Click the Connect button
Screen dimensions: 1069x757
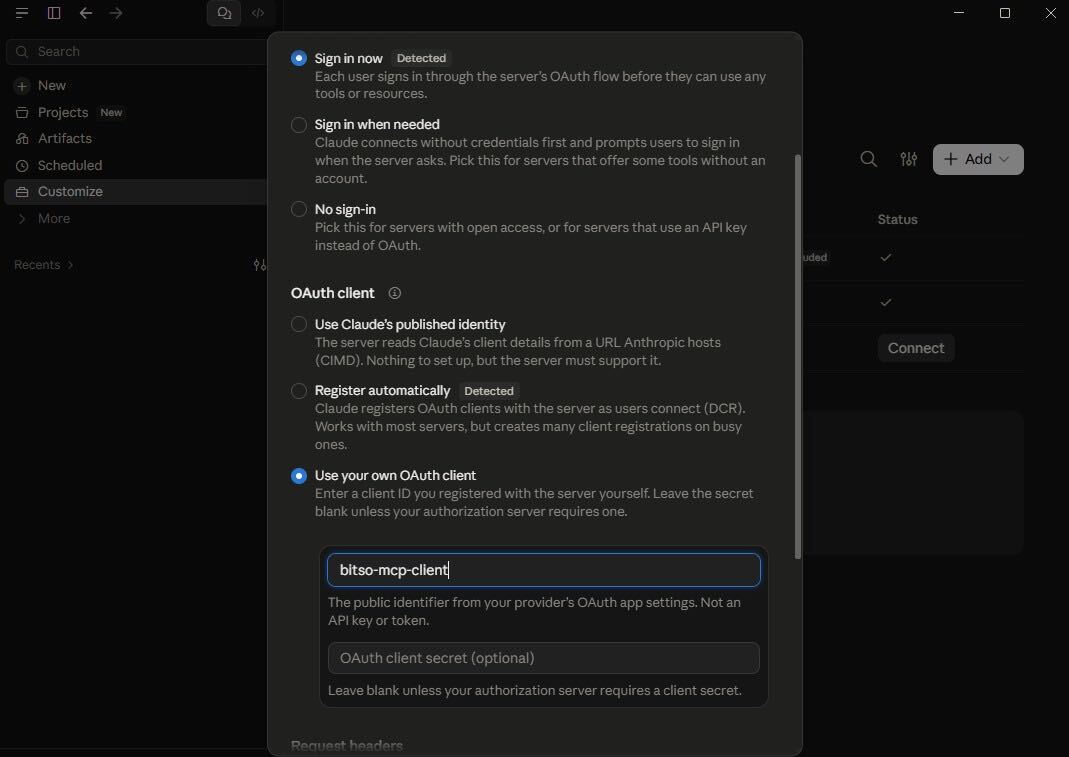pos(916,348)
